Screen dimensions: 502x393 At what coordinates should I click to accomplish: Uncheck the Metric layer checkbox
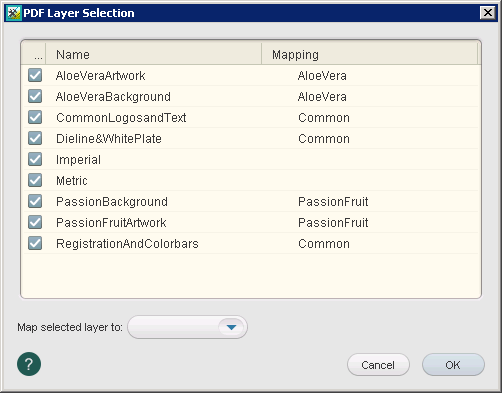pyautogui.click(x=35, y=180)
